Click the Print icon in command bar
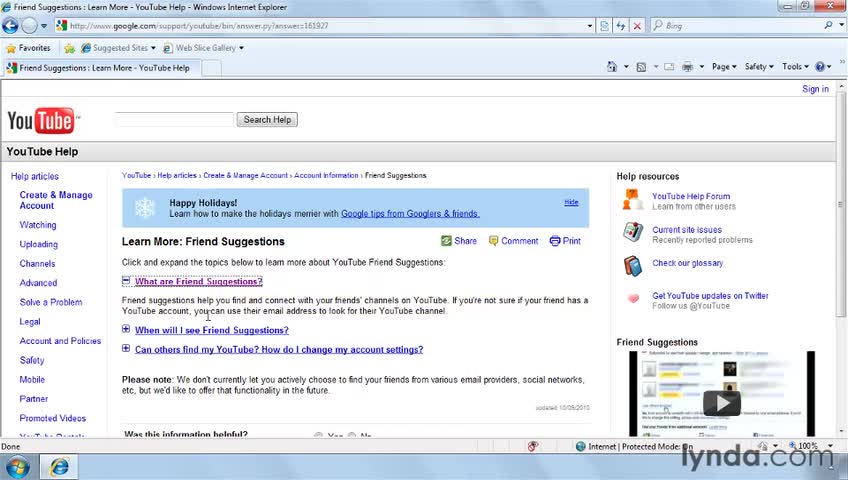 (687, 67)
